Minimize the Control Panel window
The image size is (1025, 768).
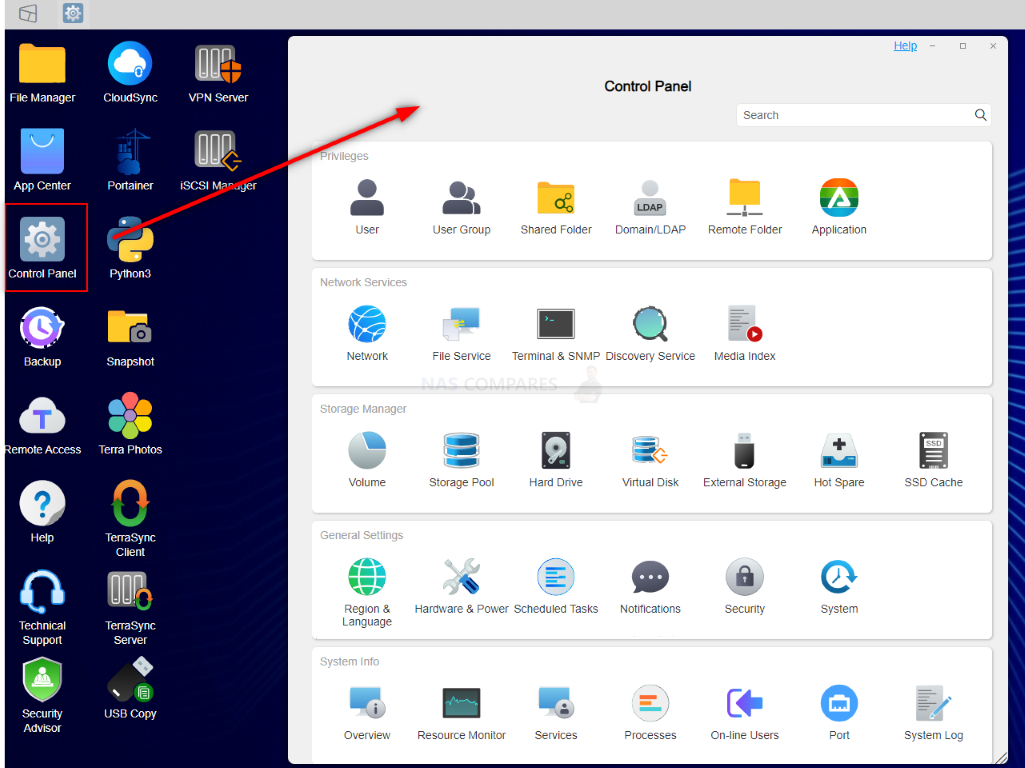pyautogui.click(x=933, y=46)
